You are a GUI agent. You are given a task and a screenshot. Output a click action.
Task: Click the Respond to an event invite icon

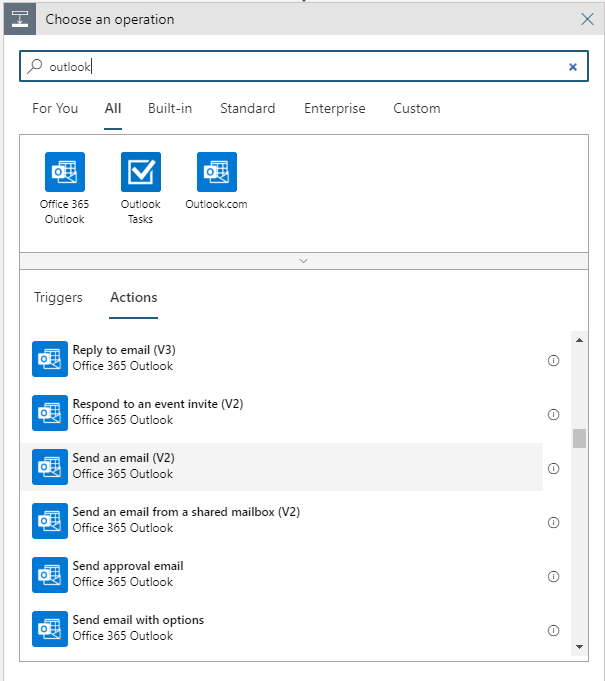(x=50, y=413)
